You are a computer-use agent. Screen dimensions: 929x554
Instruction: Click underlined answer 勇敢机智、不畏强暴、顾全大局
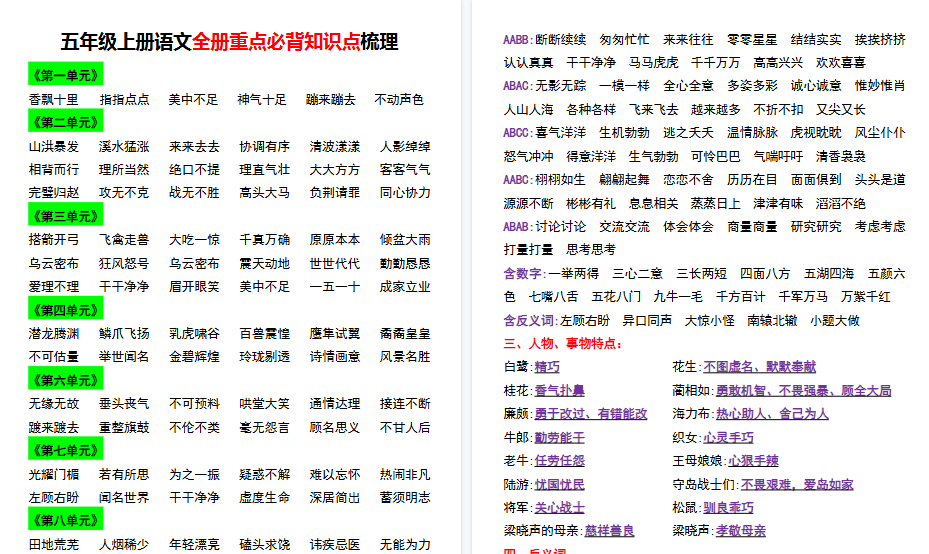(803, 390)
